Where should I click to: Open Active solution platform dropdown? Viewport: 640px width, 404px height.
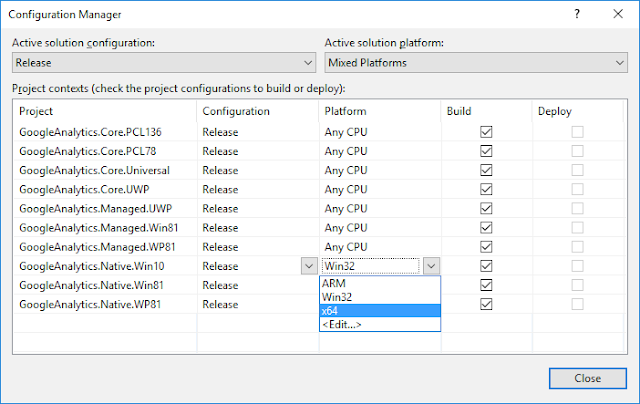(x=474, y=63)
